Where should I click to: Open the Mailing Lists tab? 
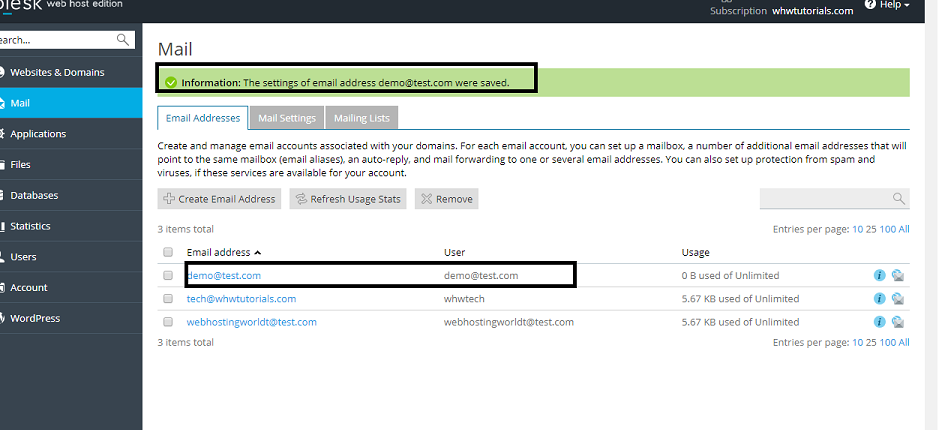[362, 118]
